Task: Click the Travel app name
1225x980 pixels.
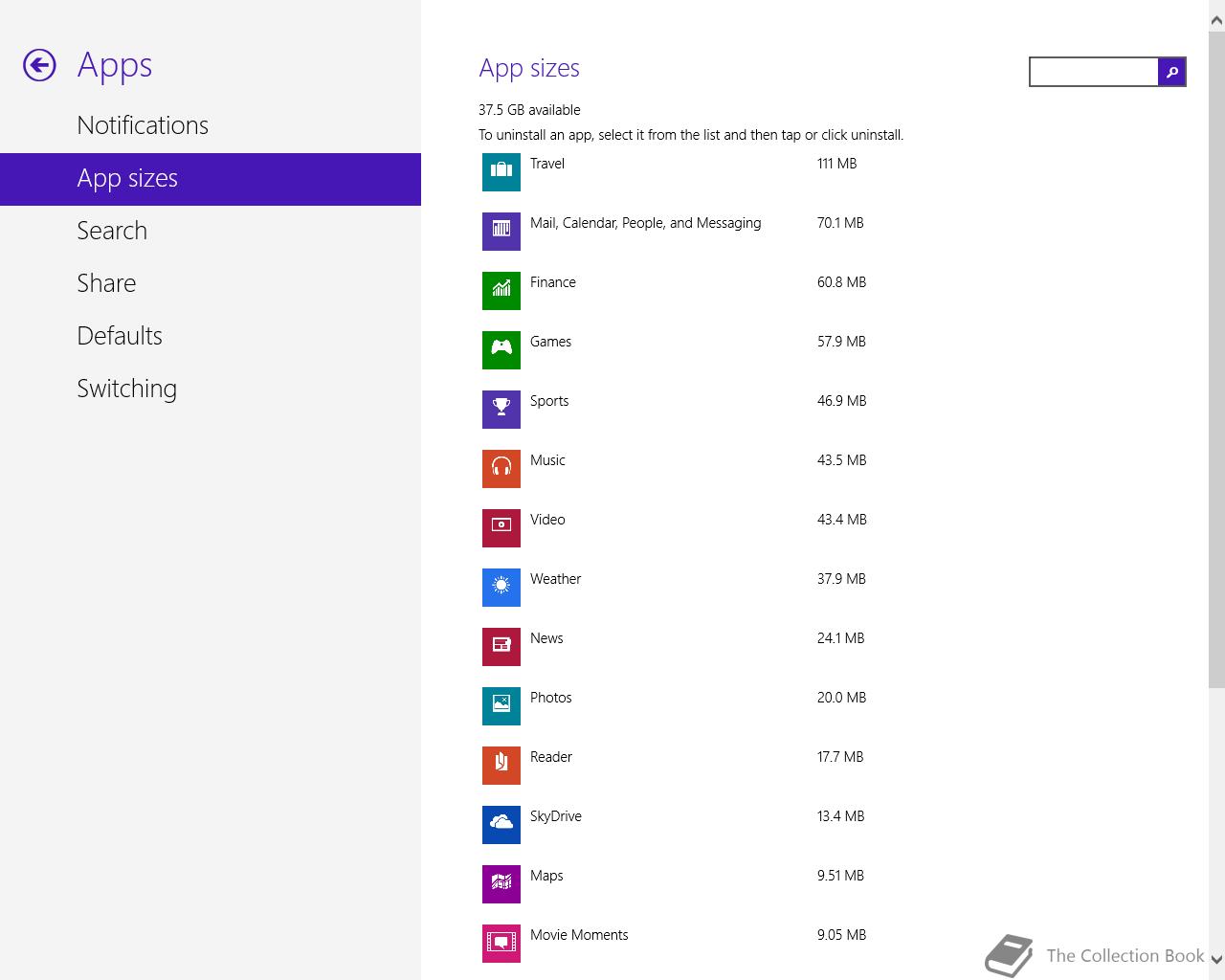Action: [547, 164]
